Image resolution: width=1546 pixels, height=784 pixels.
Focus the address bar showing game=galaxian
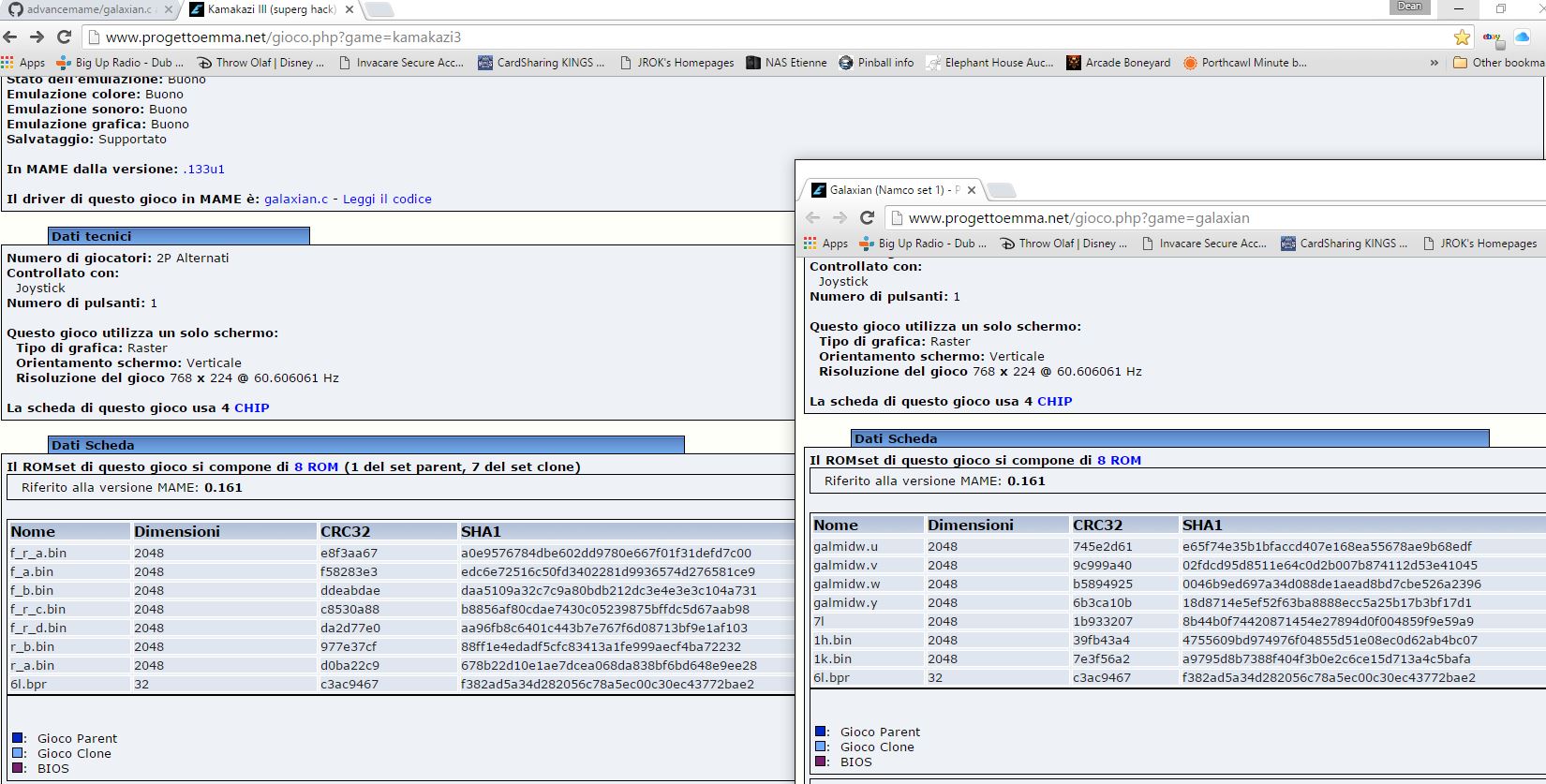(x=1214, y=218)
